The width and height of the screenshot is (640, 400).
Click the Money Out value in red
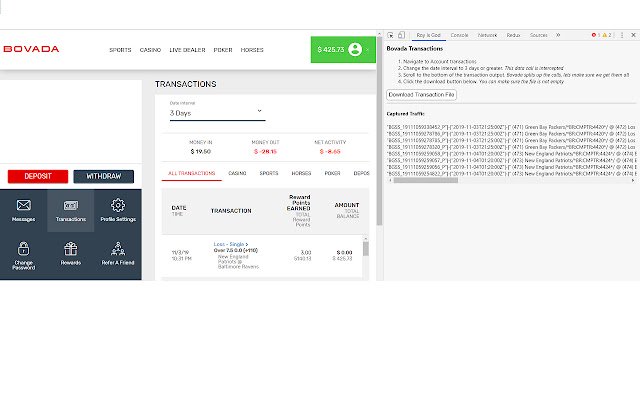(265, 151)
